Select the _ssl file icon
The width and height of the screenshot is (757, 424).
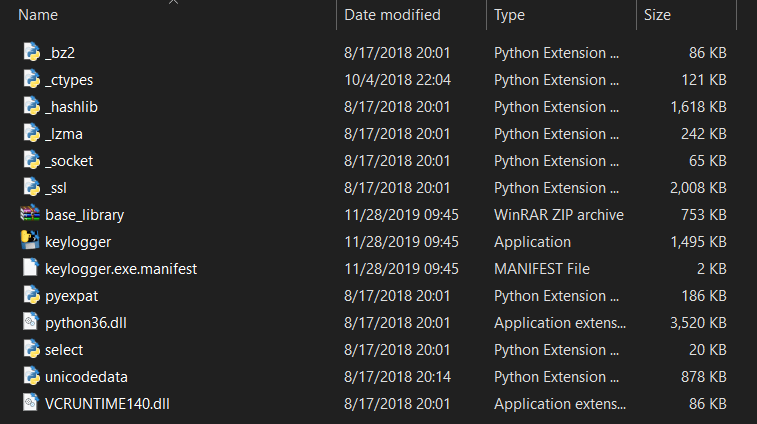[31, 187]
